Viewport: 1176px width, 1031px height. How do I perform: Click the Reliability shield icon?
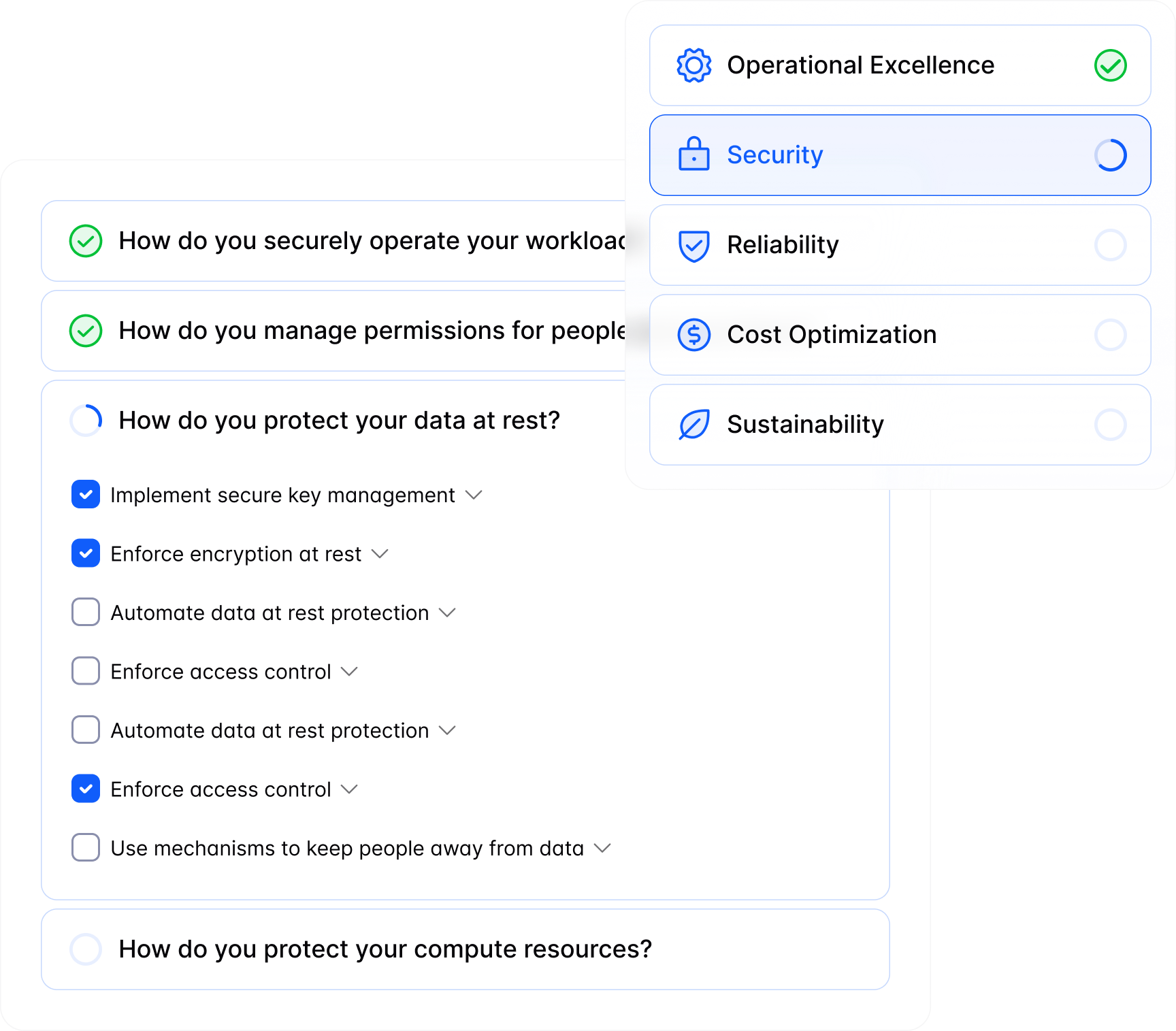(693, 245)
